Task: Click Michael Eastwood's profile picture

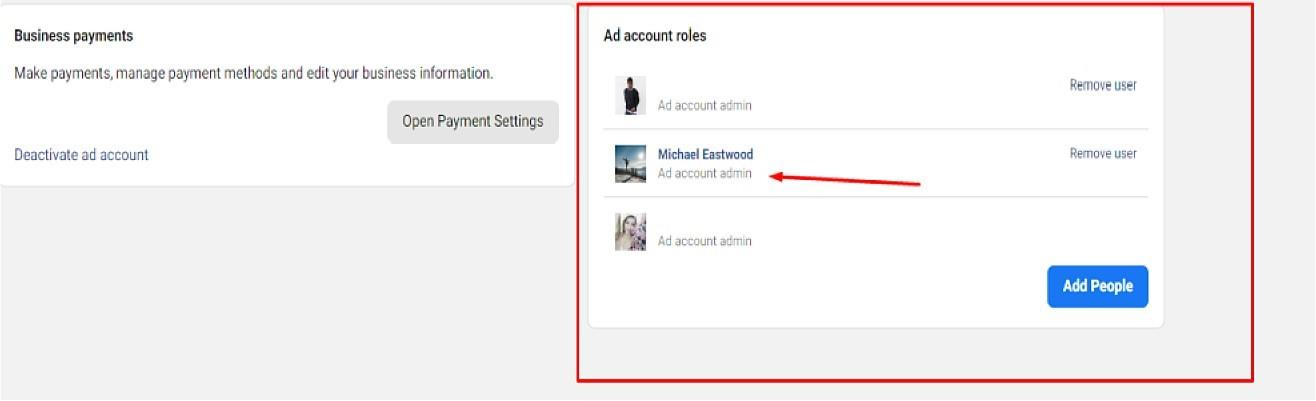Action: [630, 164]
